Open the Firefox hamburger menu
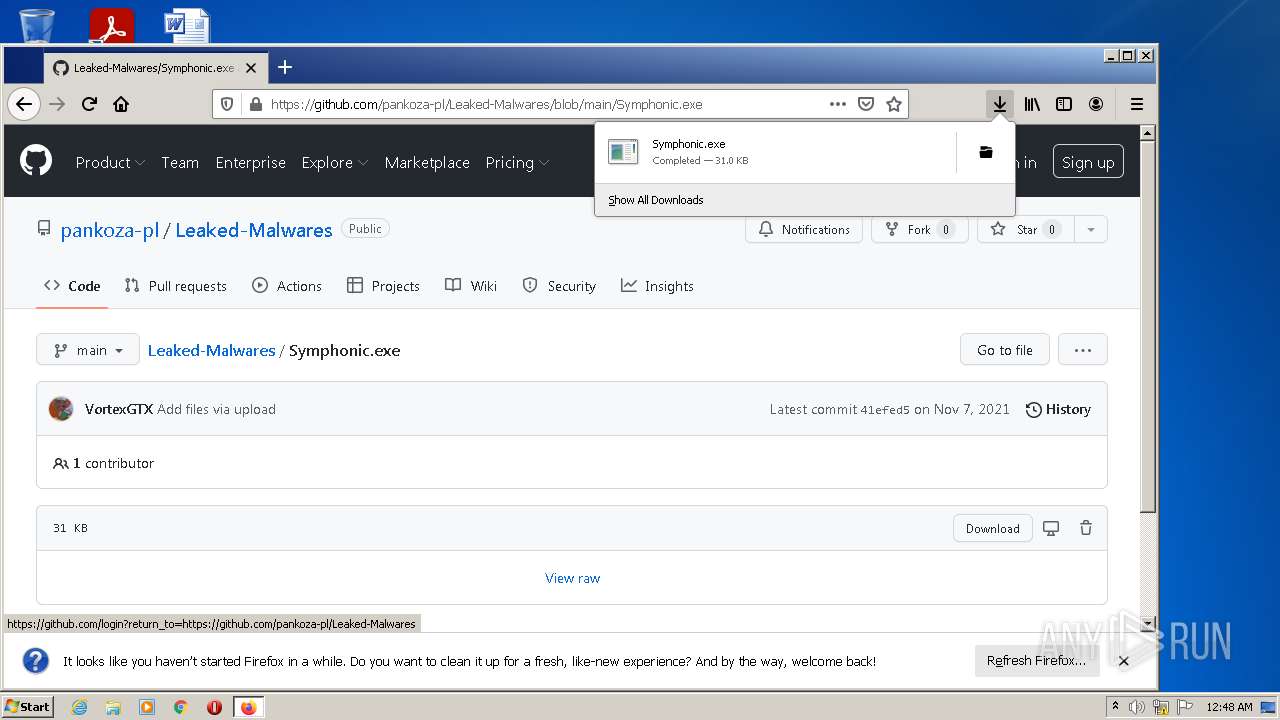This screenshot has height=720, width=1280. (1137, 104)
